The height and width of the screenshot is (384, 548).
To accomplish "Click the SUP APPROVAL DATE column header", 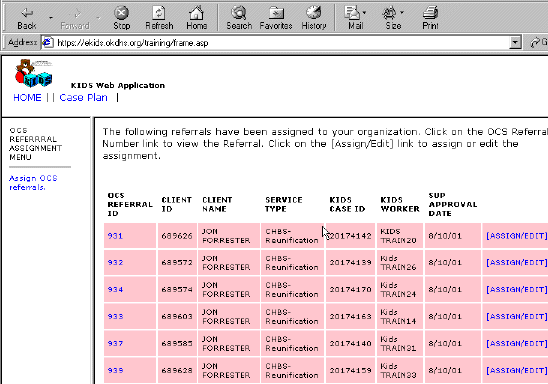I will click(x=453, y=204).
